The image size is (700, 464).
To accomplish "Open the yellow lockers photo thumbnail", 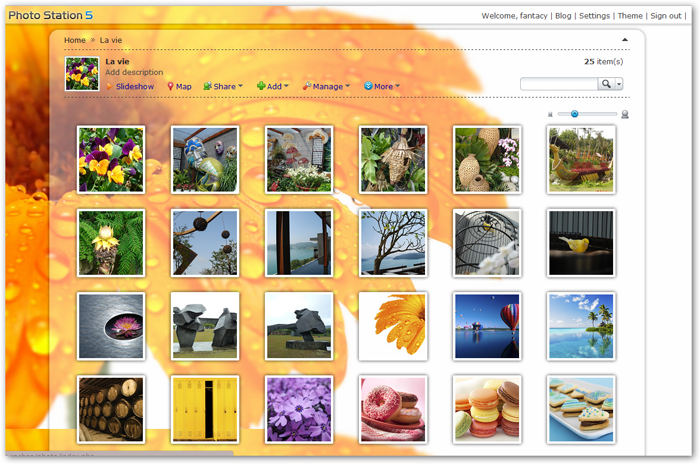I will (205, 410).
